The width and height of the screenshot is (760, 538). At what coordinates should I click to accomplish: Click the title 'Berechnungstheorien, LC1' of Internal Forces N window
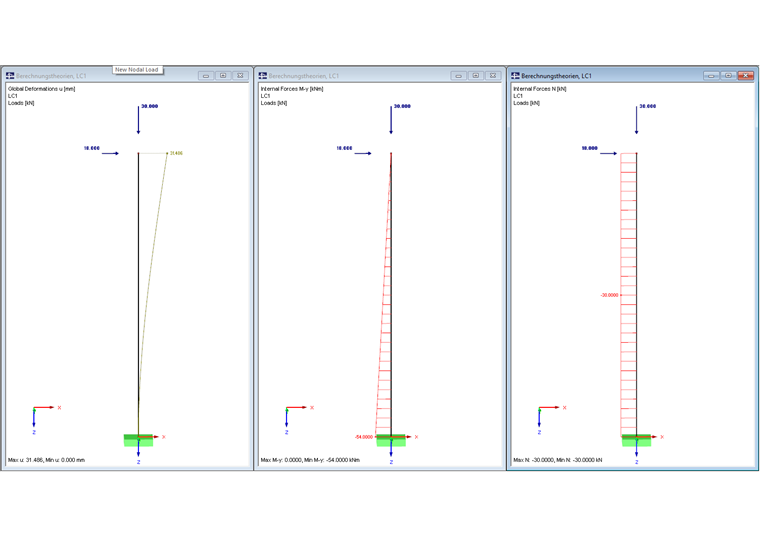[x=556, y=76]
